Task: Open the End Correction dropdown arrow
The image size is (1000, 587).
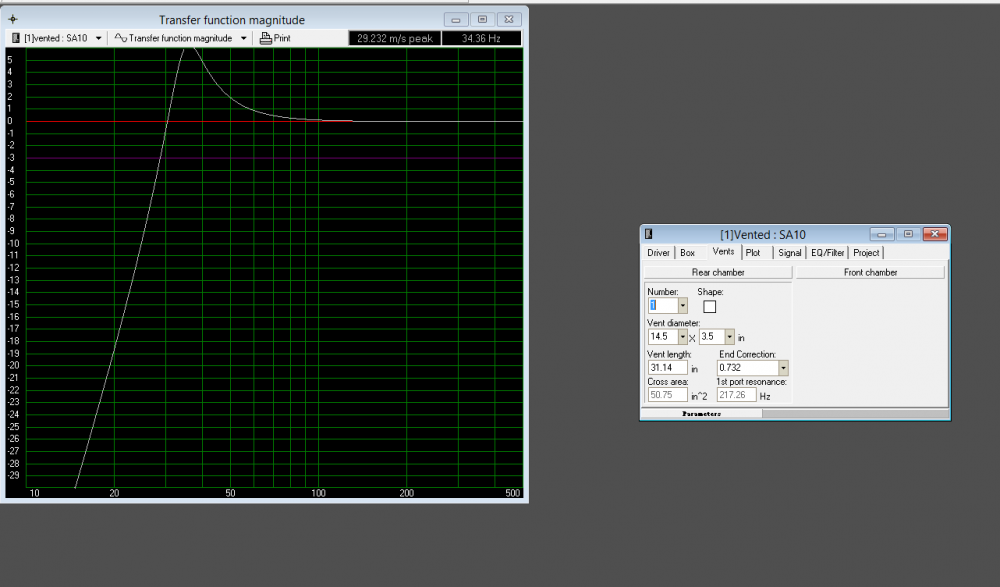Action: pyautogui.click(x=783, y=368)
